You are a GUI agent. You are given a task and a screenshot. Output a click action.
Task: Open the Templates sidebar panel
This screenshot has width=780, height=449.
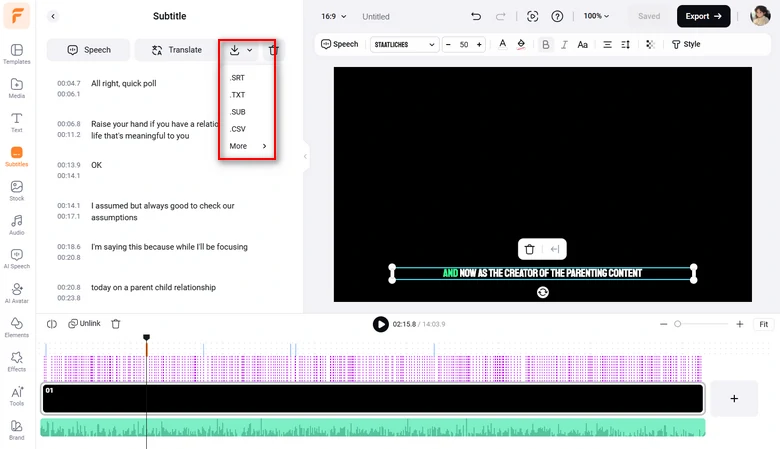(17, 54)
